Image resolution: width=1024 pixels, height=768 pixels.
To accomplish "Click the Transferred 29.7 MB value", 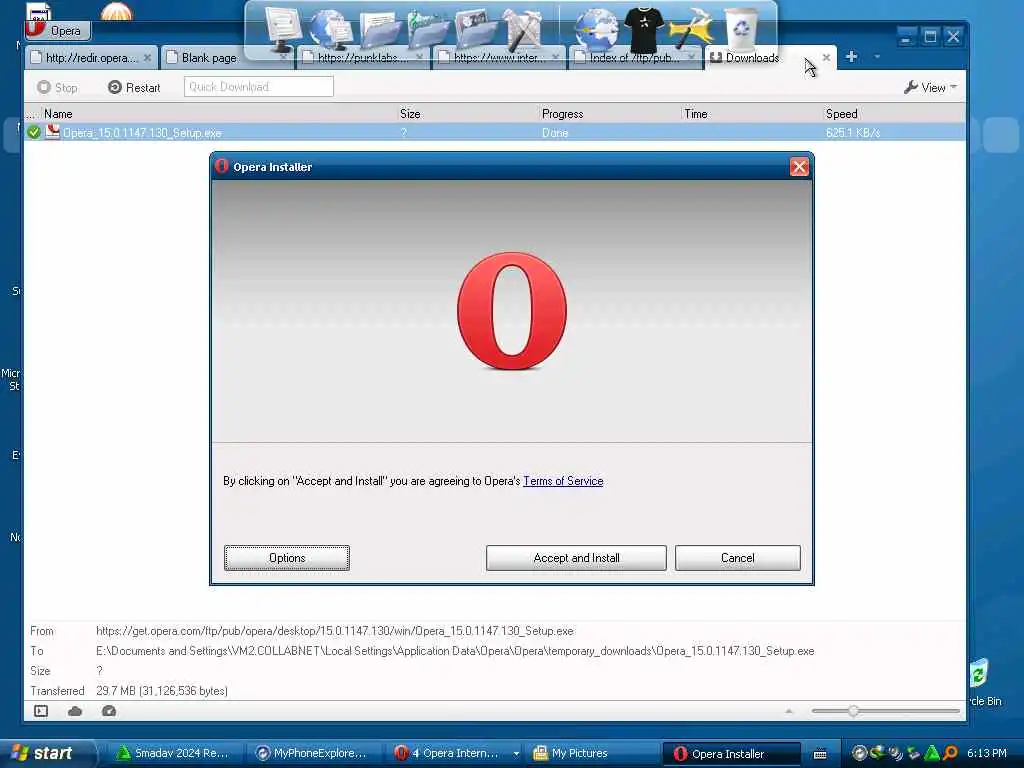I will tap(162, 690).
